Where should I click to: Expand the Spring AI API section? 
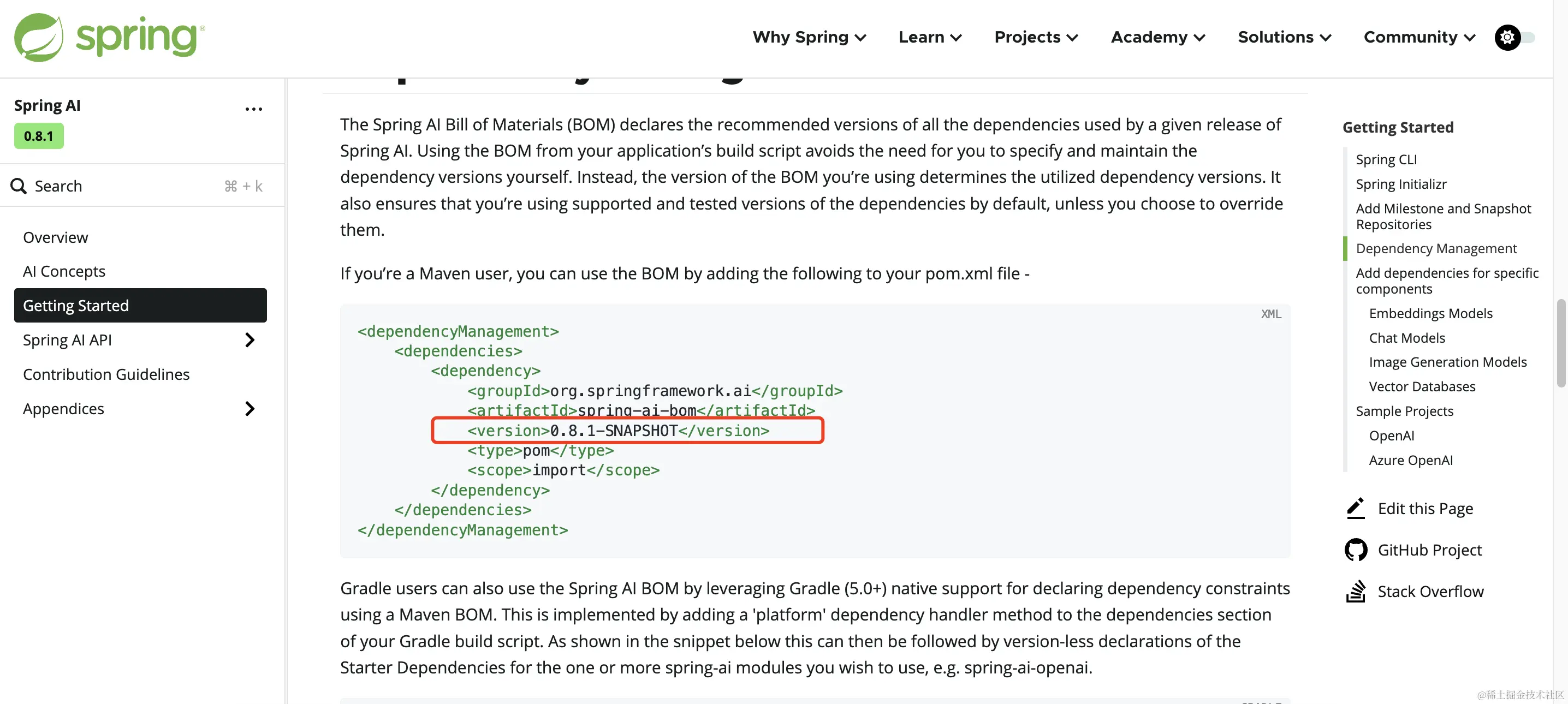coord(249,339)
